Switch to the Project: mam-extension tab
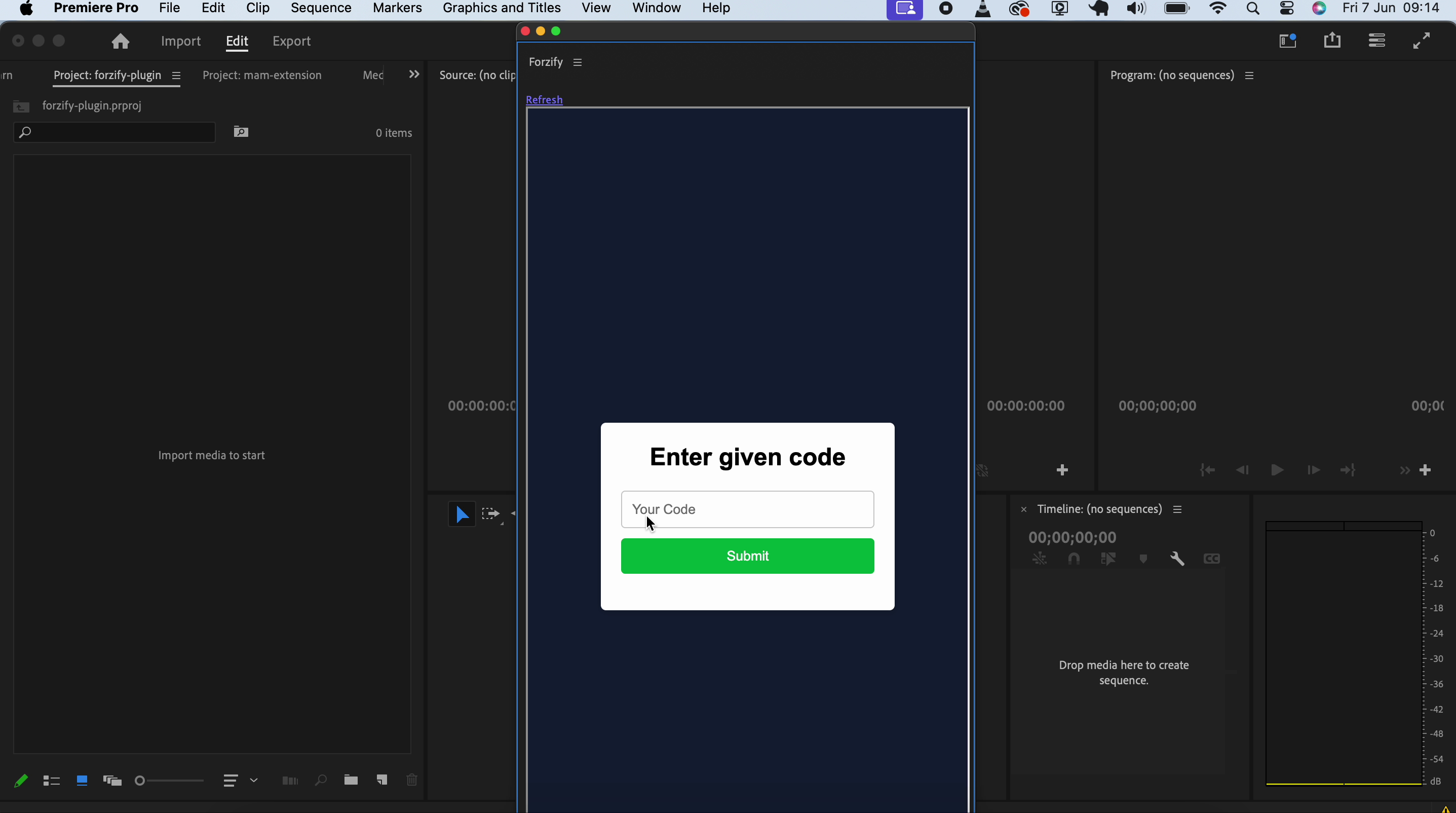The height and width of the screenshot is (813, 1456). pyautogui.click(x=262, y=75)
